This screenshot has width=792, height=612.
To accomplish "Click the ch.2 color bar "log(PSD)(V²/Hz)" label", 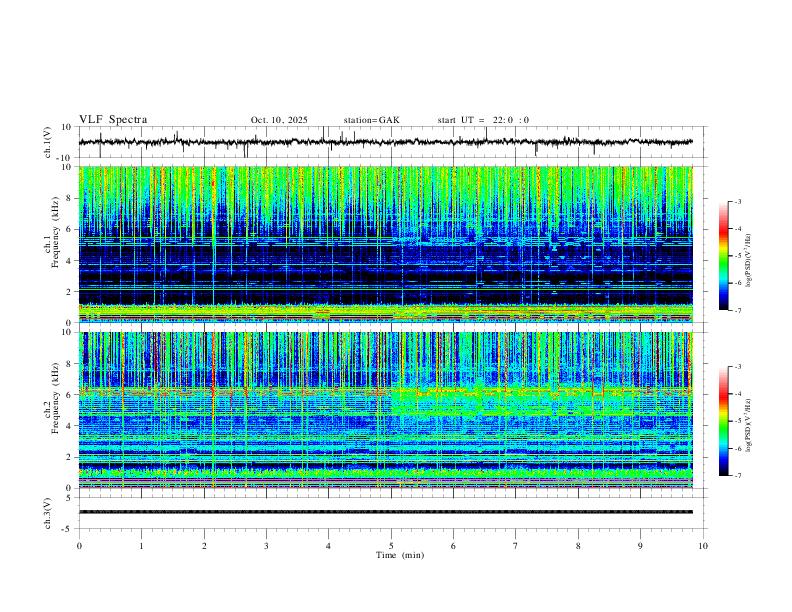I will pos(749,426).
